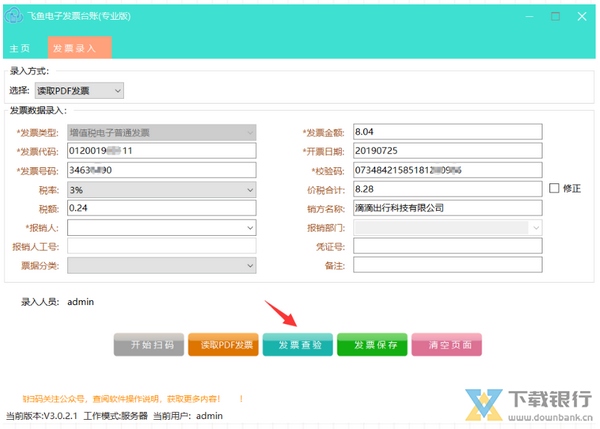
Task: Click the pink 清空页面 button
Action: coord(447,345)
